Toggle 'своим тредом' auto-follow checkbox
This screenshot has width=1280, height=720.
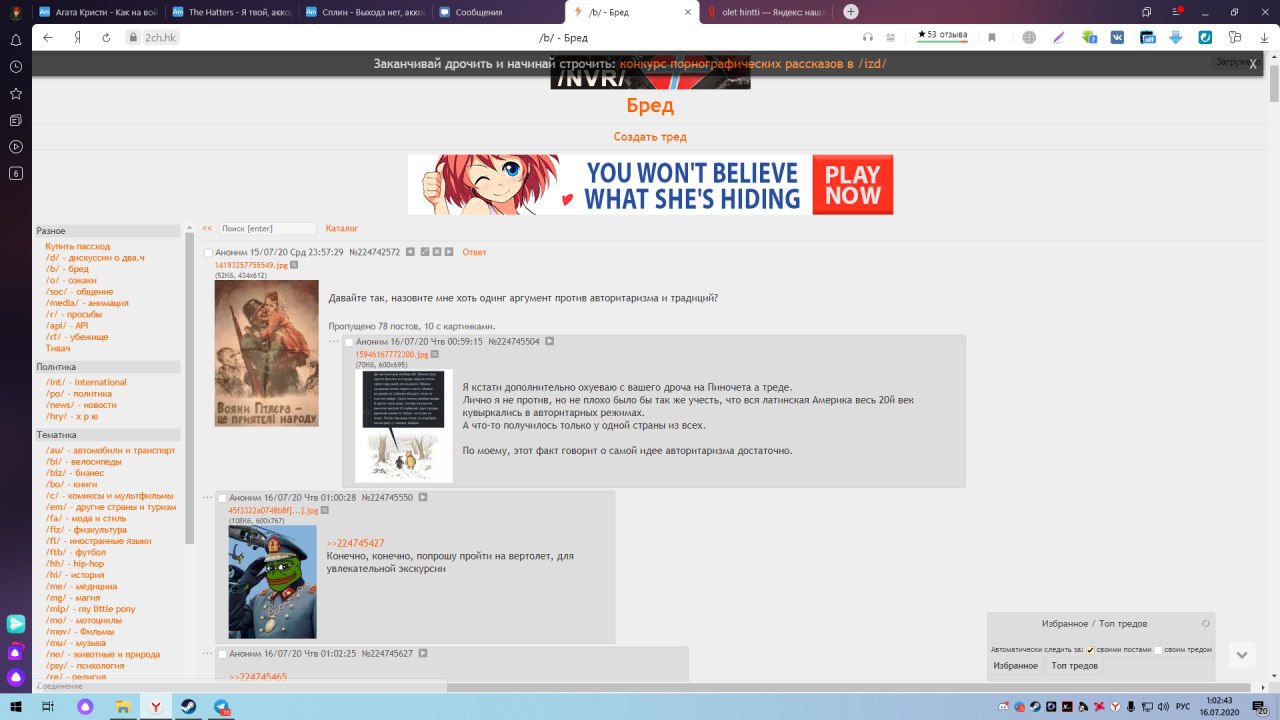tap(1158, 650)
